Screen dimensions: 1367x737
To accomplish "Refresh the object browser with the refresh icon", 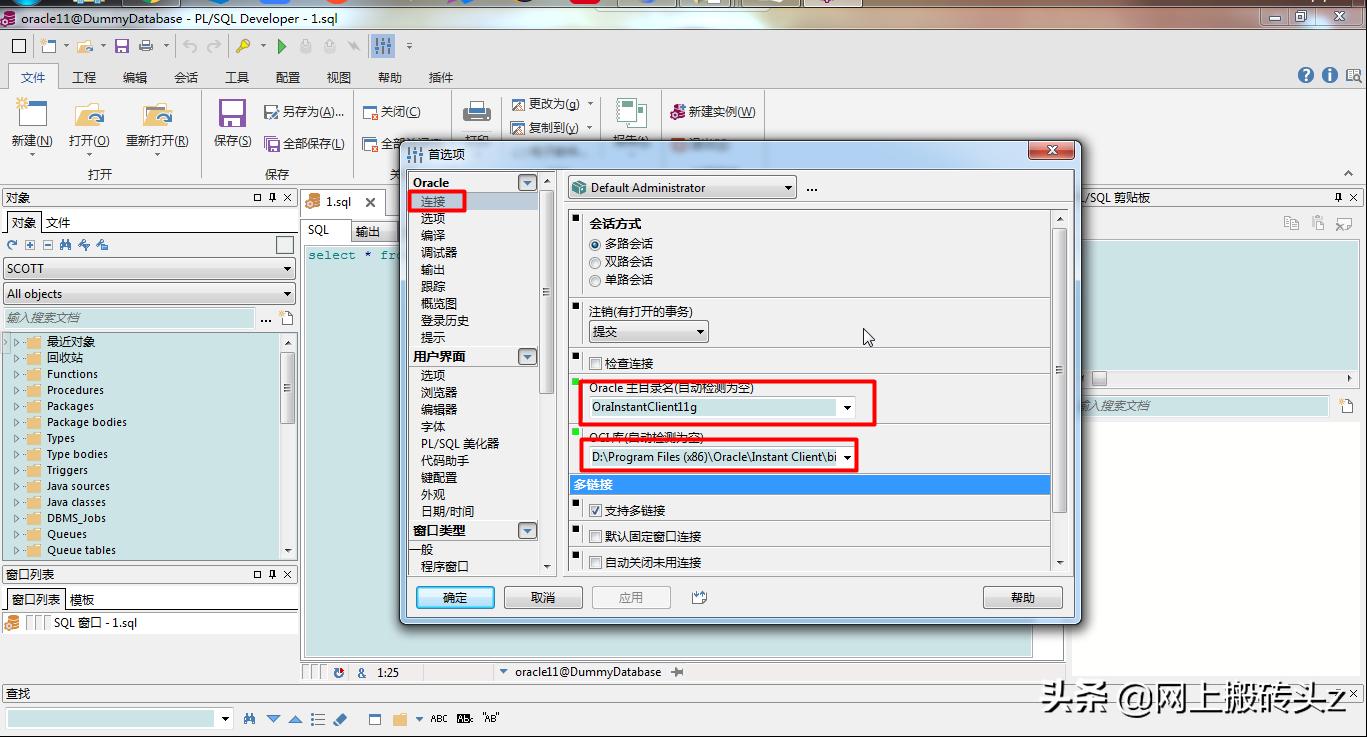I will pos(11,244).
